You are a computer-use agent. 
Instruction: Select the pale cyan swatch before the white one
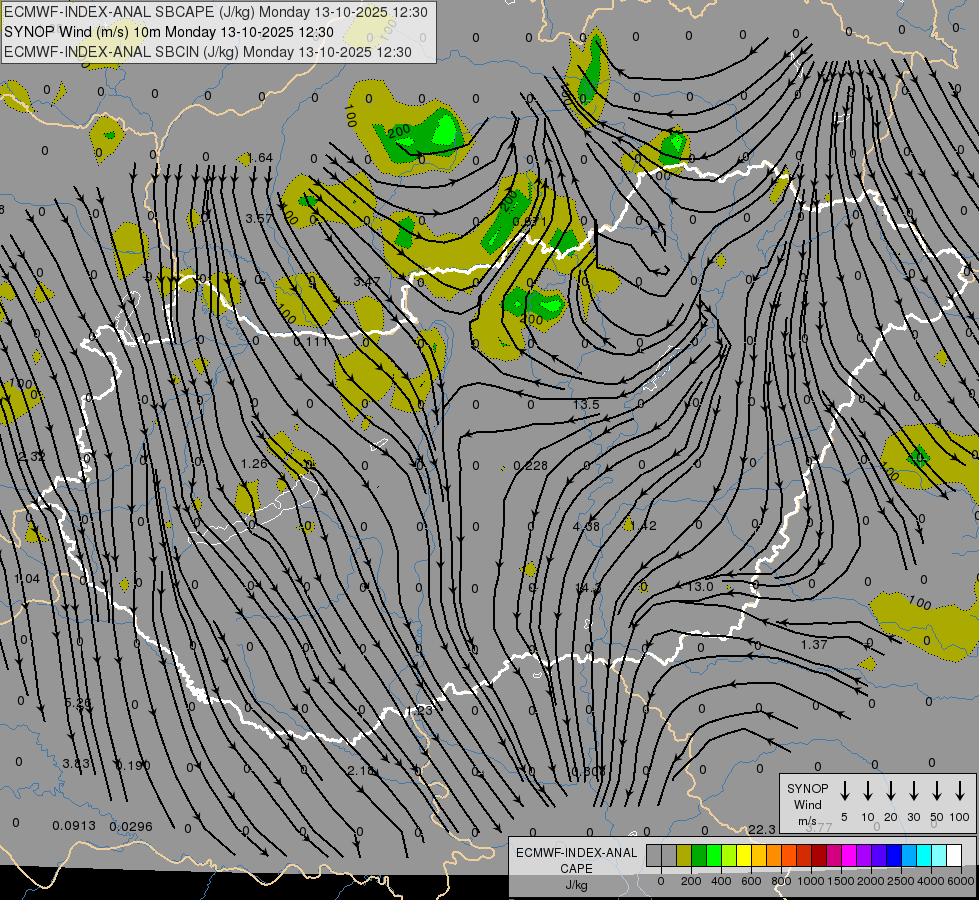click(939, 855)
